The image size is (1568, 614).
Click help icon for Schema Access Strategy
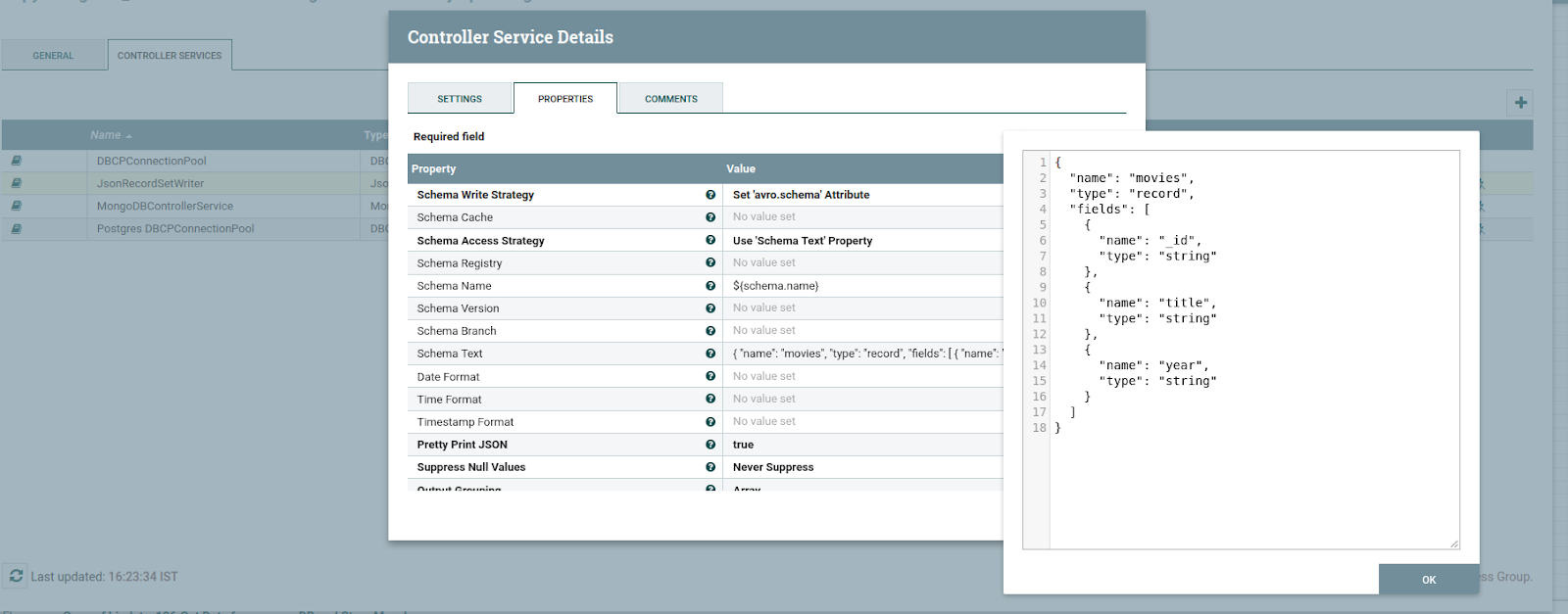[x=710, y=240]
